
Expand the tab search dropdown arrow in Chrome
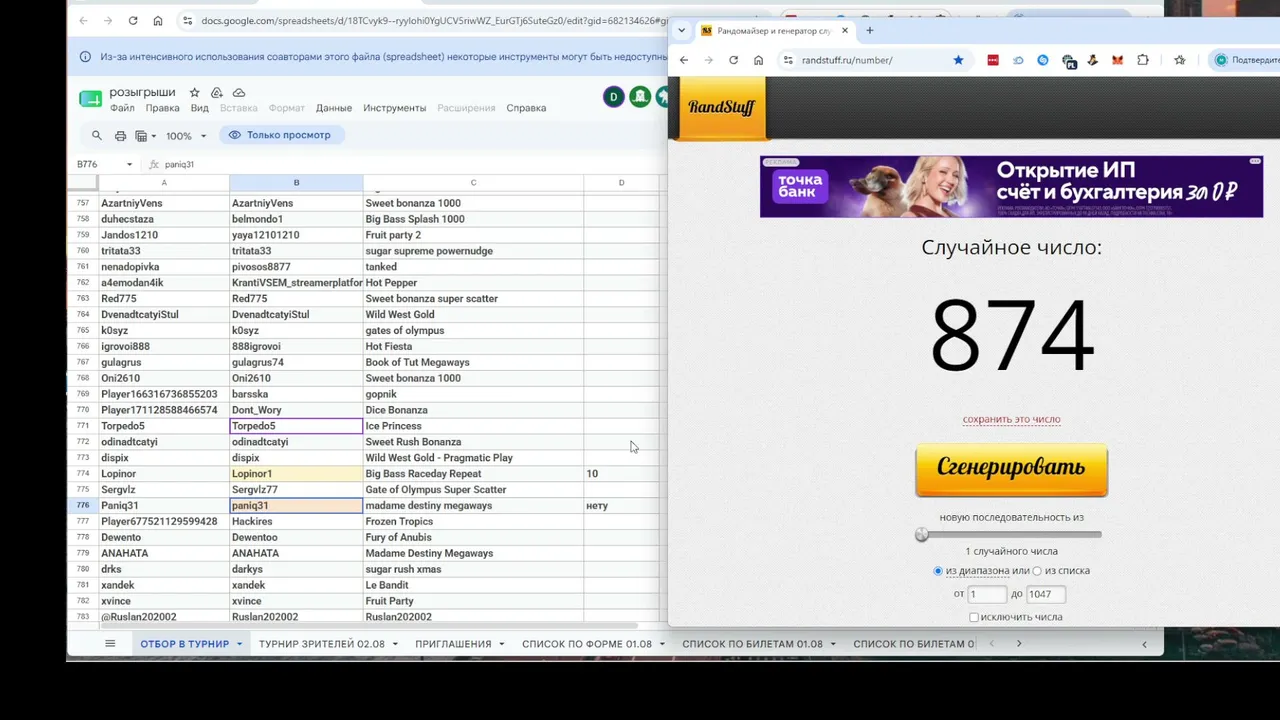click(x=682, y=31)
